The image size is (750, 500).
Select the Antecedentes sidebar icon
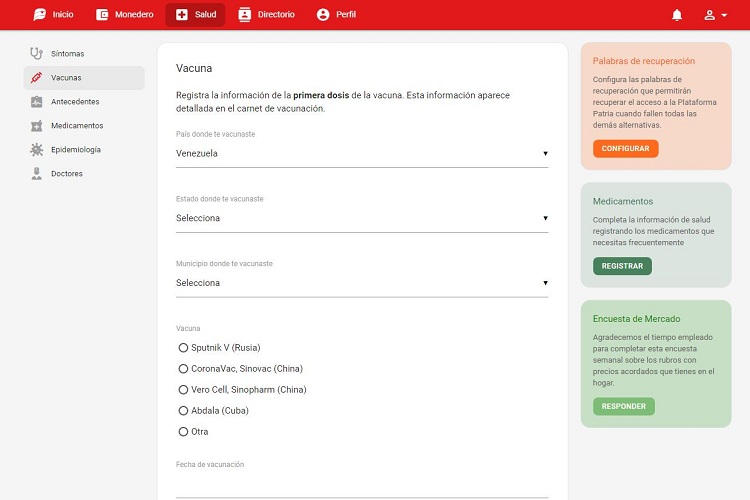point(37,101)
